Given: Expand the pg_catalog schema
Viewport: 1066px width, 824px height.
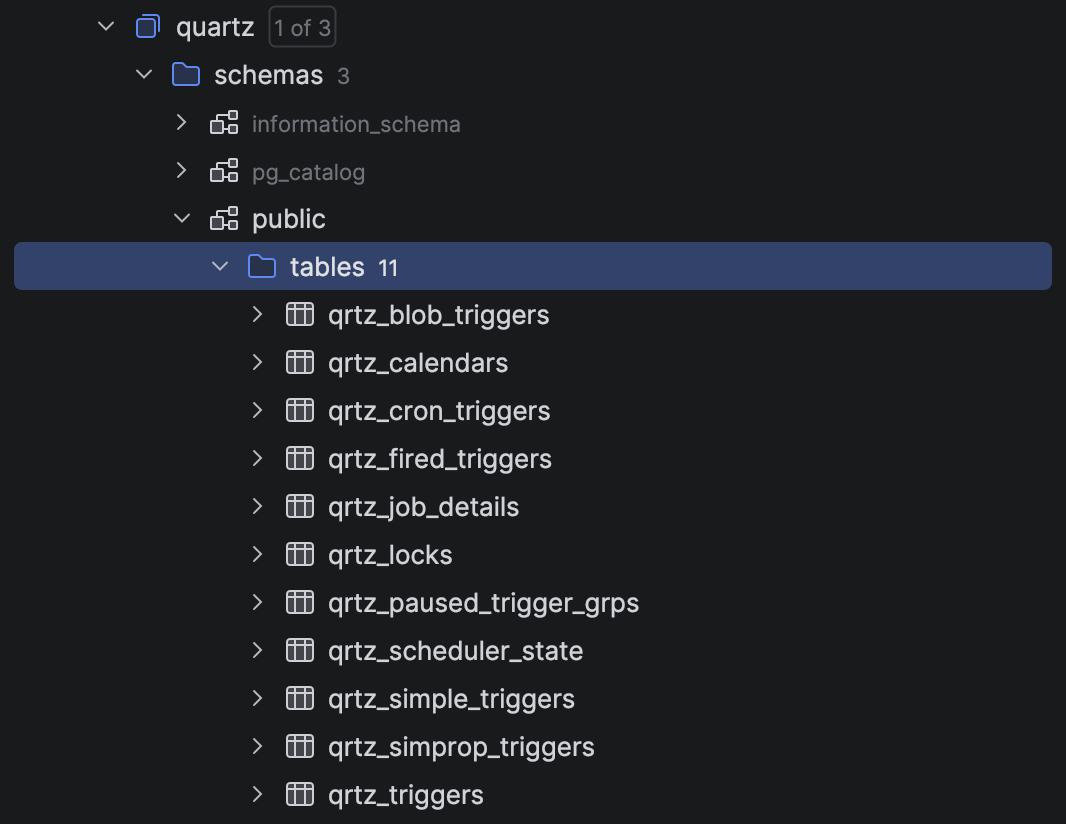Looking at the screenshot, I should [x=182, y=171].
